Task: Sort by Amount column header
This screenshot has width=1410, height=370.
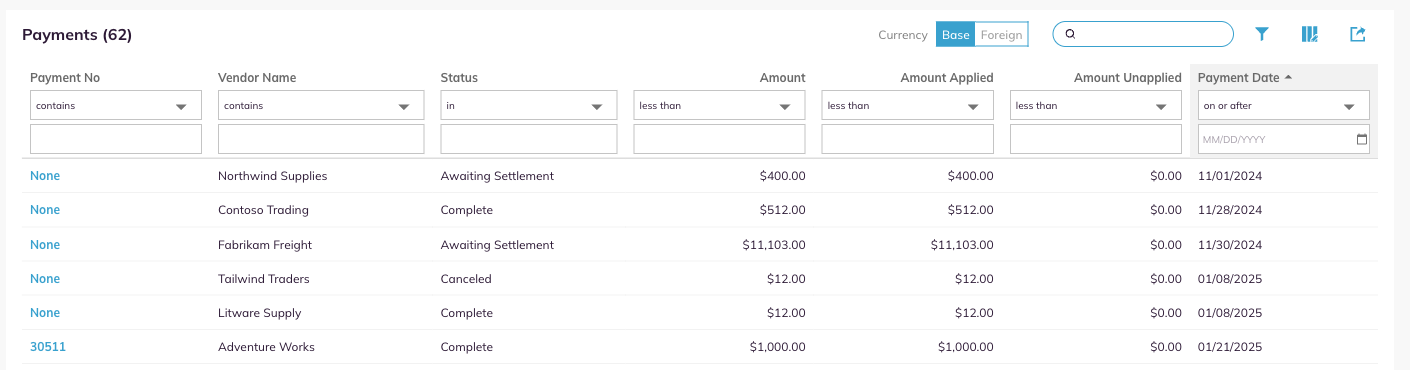Action: [x=782, y=78]
